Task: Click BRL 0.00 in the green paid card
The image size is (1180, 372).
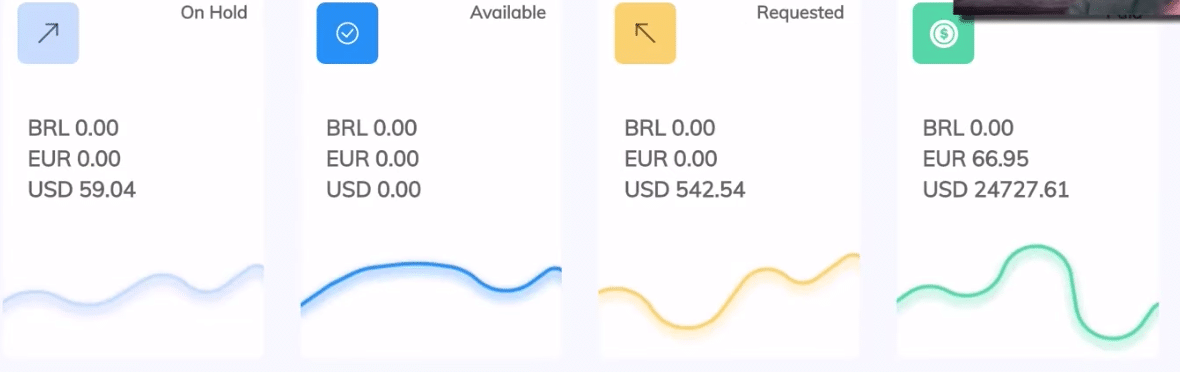Action: coord(968,128)
